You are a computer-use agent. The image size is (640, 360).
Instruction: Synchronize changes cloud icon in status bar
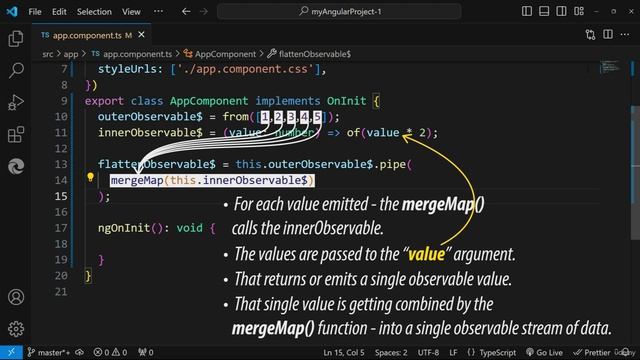(x=80, y=352)
